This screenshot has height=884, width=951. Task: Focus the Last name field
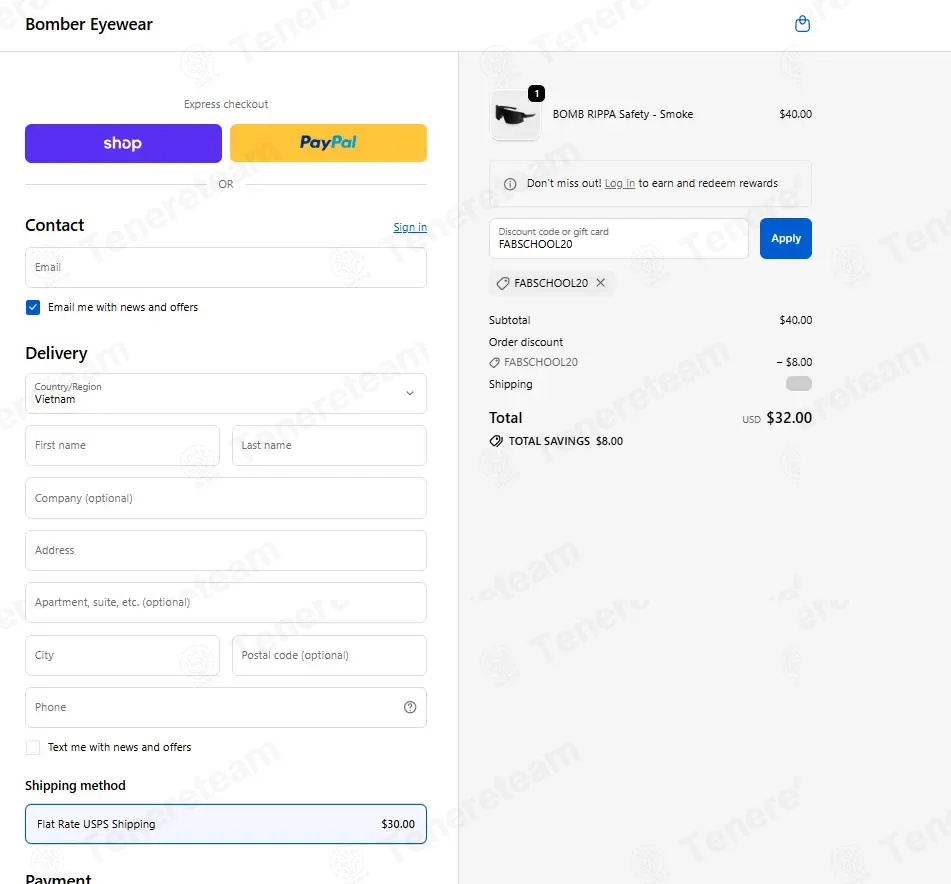329,446
